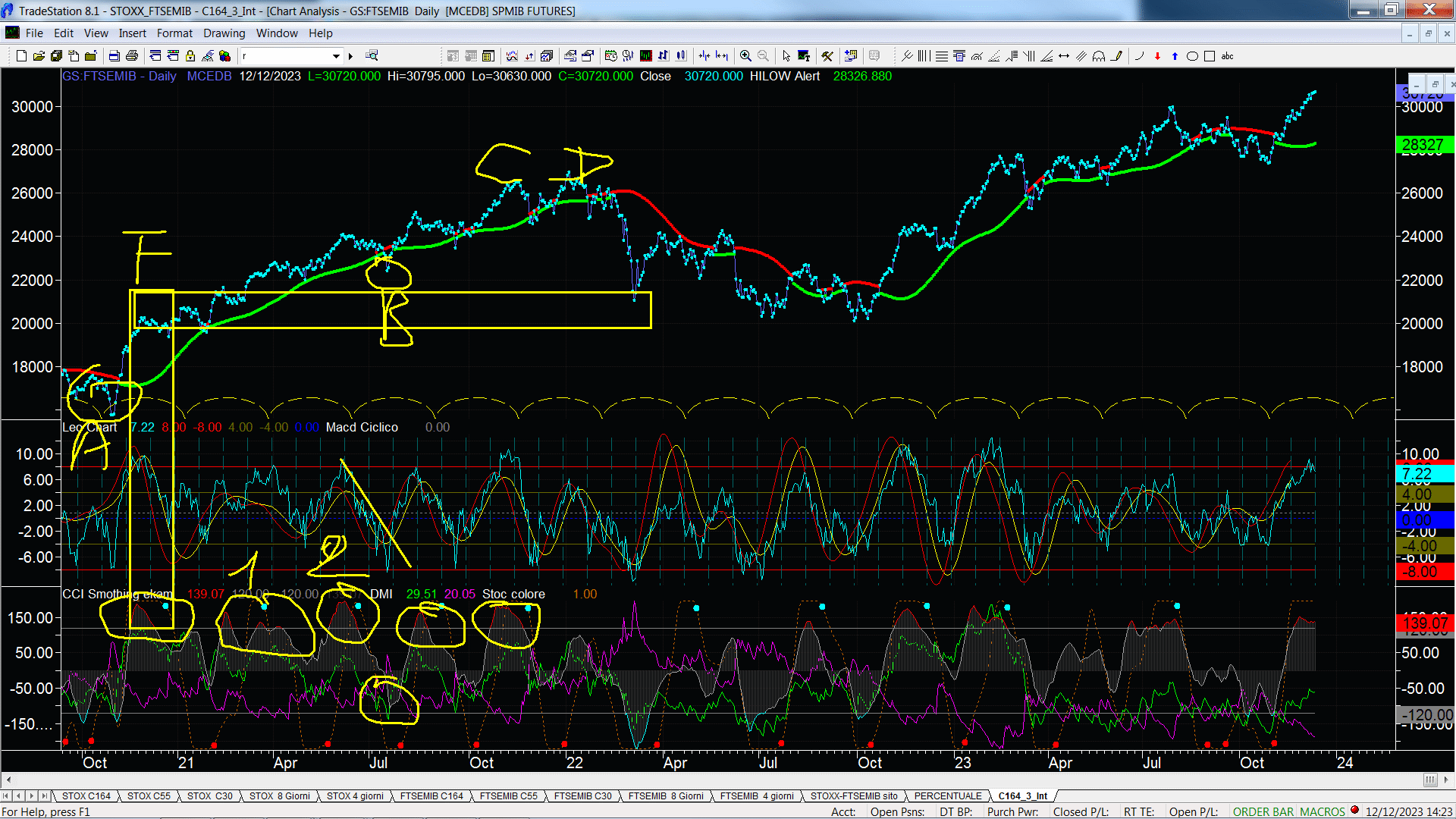Click the save all stacked disks icon

pos(56,56)
